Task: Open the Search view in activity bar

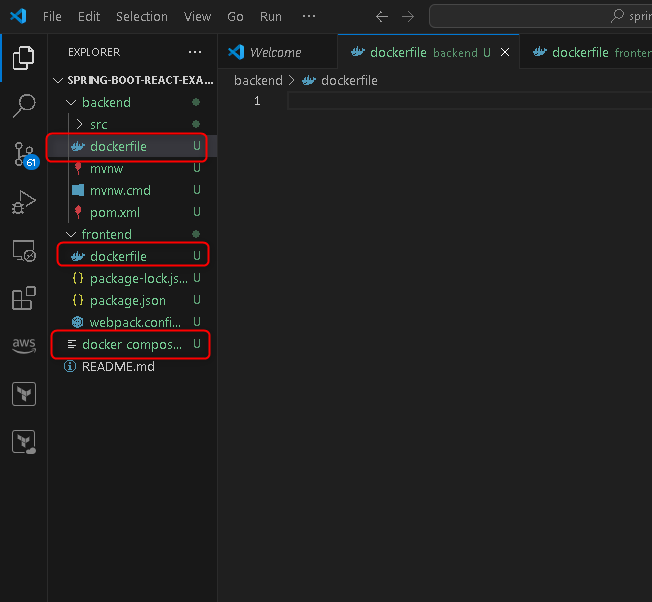Action: pos(24,106)
